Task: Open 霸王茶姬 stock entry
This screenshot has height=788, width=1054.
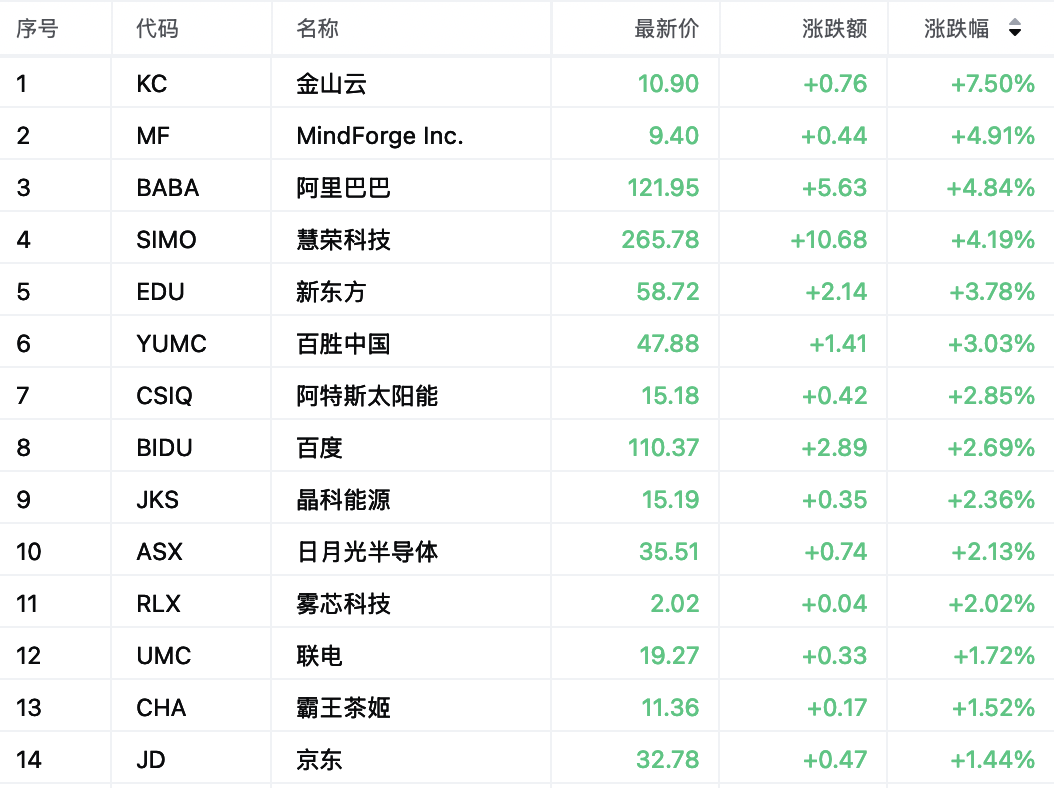Action: click(343, 708)
